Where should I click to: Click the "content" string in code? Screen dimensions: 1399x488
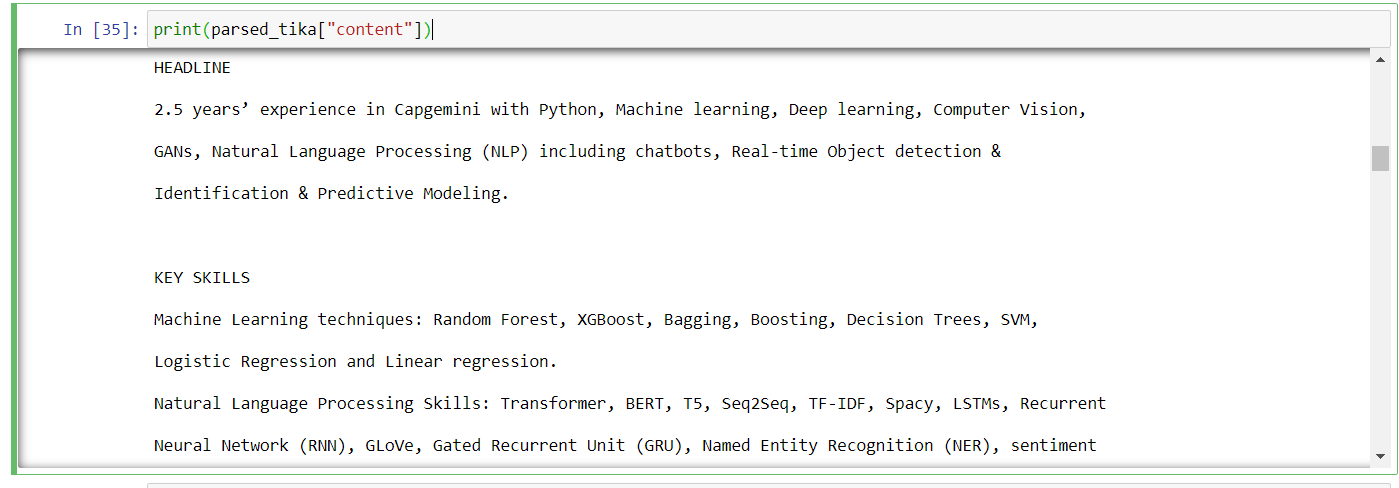pos(370,30)
